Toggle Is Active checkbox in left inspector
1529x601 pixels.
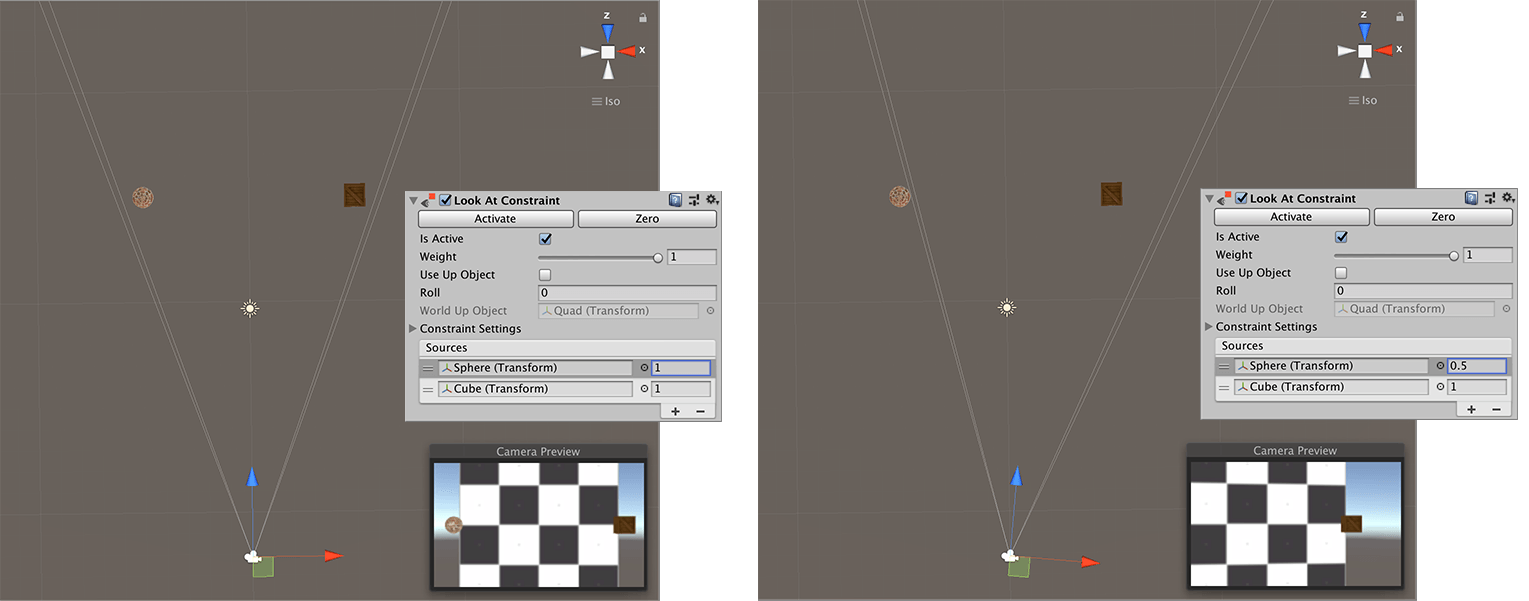click(x=545, y=239)
